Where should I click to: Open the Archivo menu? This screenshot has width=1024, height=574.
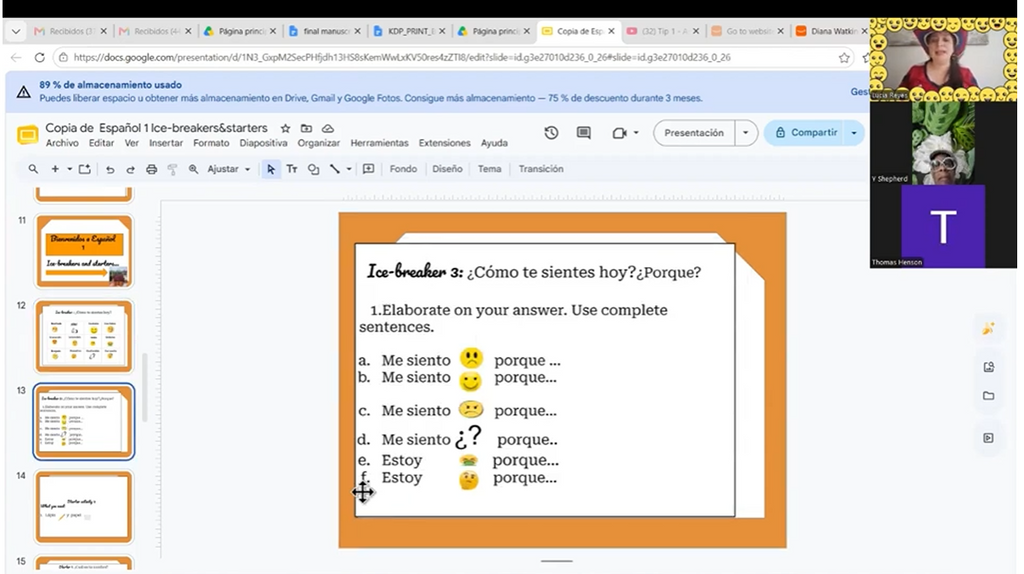pyautogui.click(x=62, y=143)
